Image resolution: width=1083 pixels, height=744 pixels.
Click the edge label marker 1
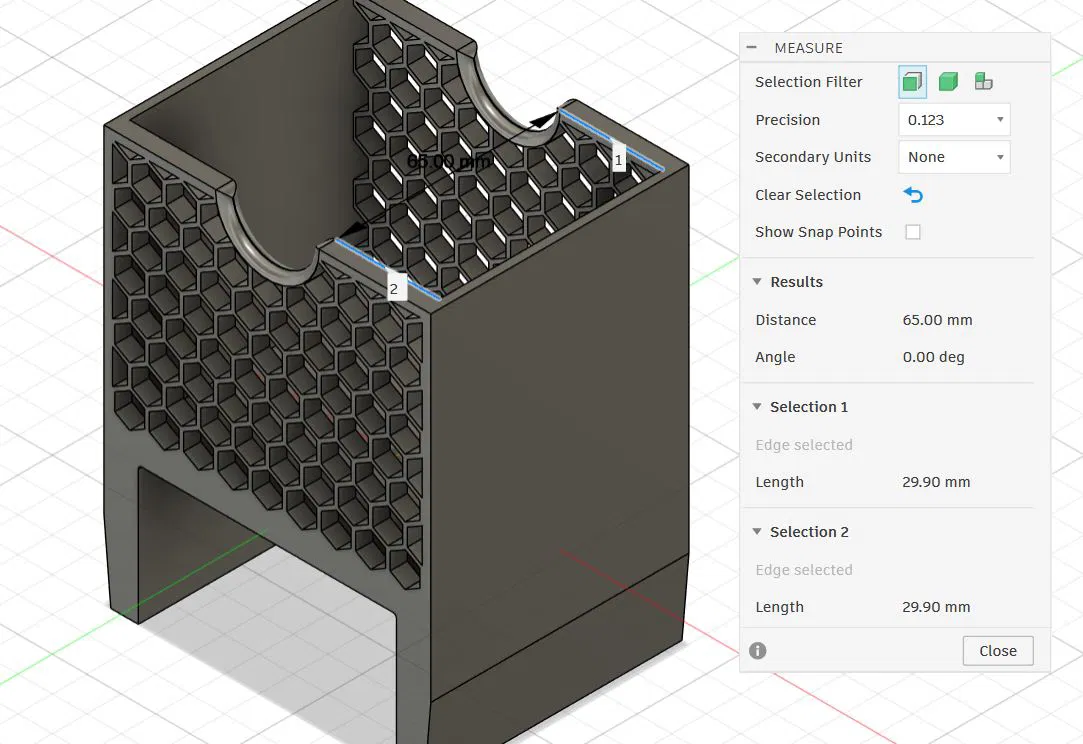(619, 159)
